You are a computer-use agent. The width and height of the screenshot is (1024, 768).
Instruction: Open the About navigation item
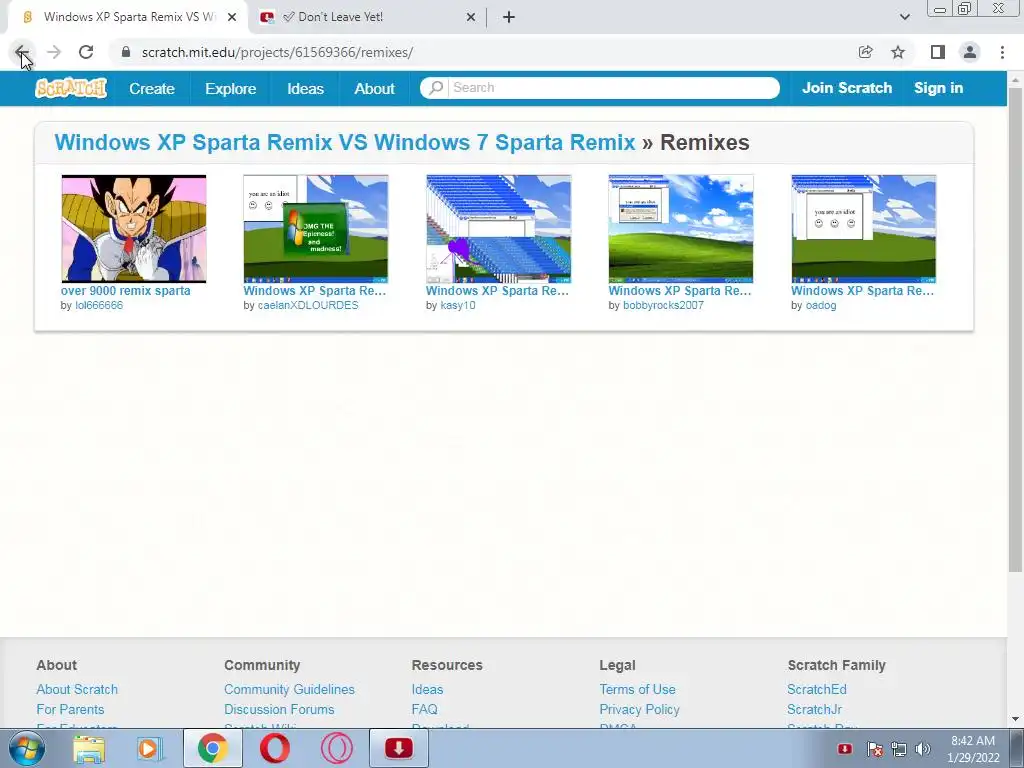pyautogui.click(x=374, y=89)
